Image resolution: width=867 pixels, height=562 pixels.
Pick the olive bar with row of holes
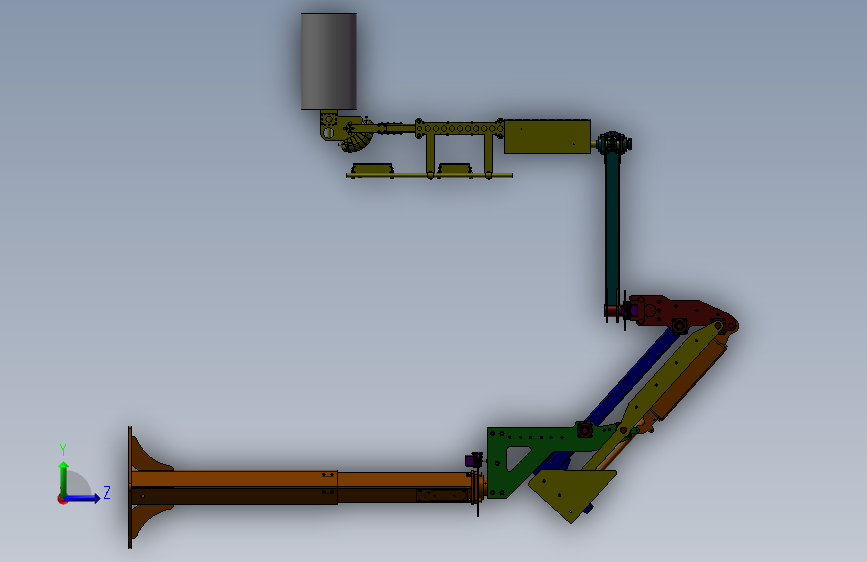click(x=460, y=129)
